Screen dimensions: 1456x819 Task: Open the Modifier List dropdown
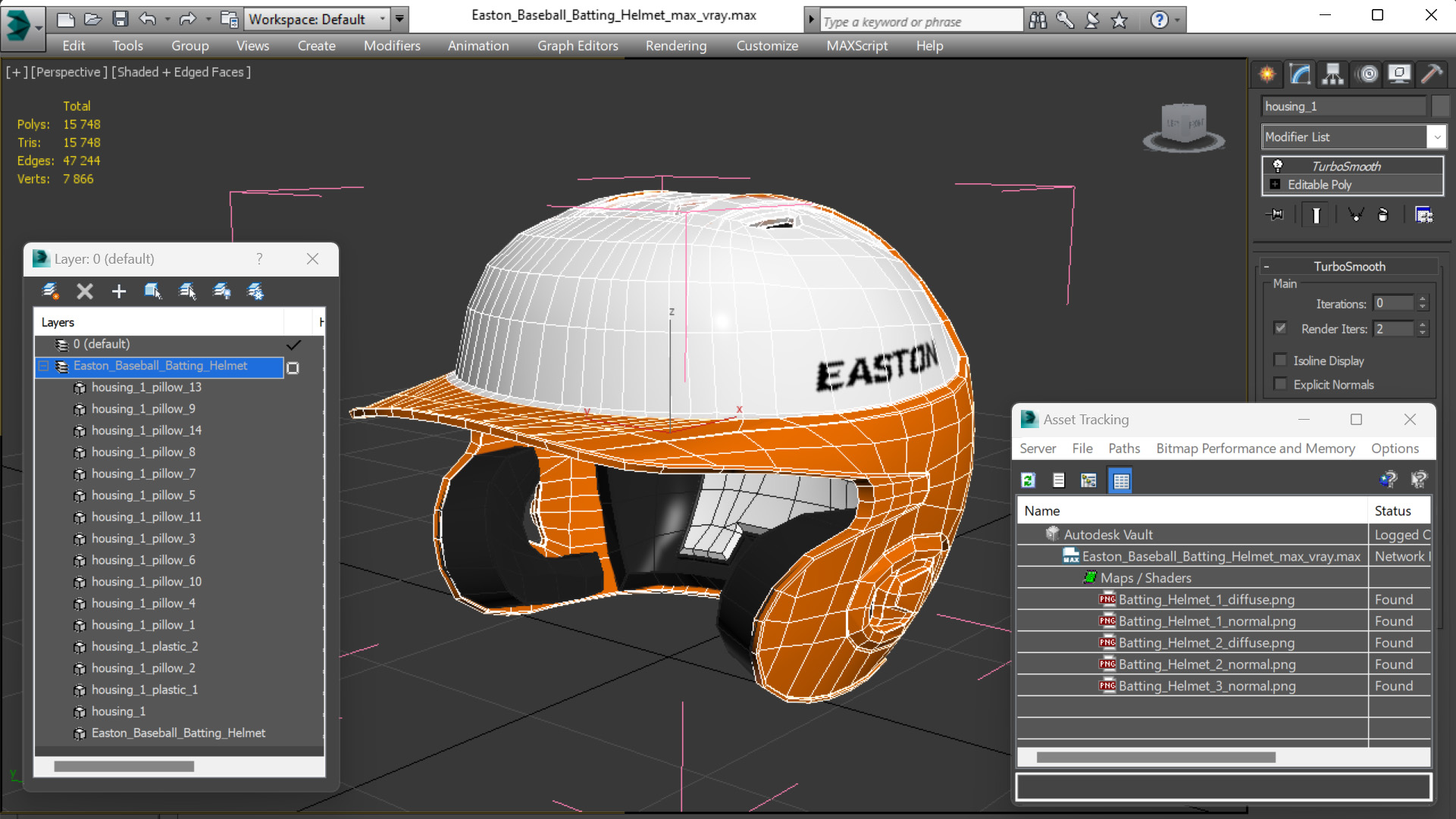click(1436, 137)
